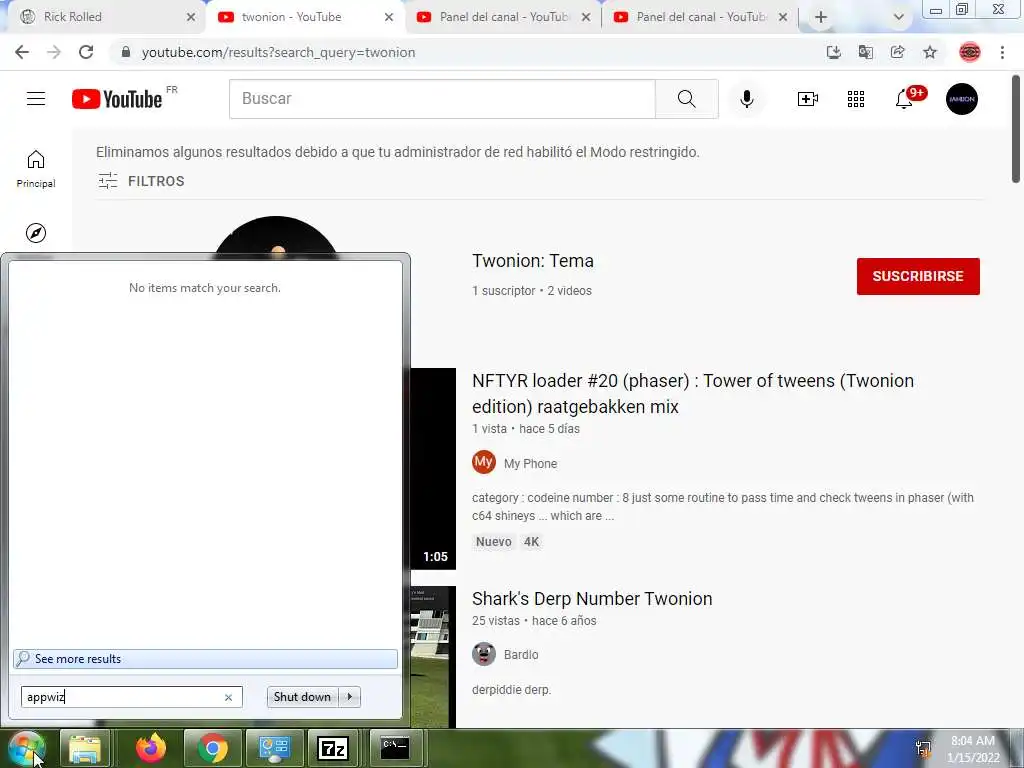Click the My Phone channel avatar
The image size is (1024, 768).
coord(484,462)
